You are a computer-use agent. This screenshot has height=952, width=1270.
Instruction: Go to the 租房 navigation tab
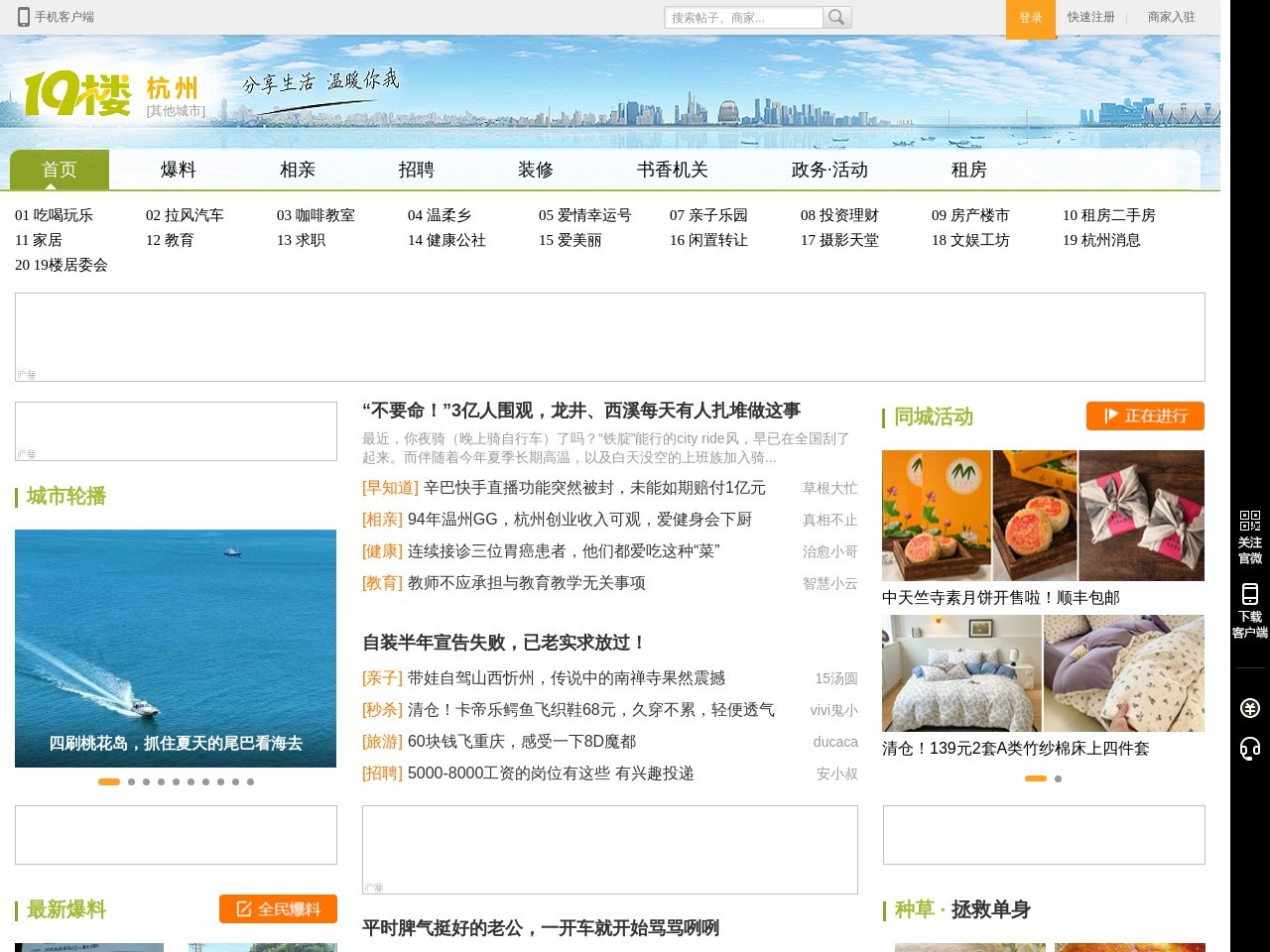(x=968, y=170)
